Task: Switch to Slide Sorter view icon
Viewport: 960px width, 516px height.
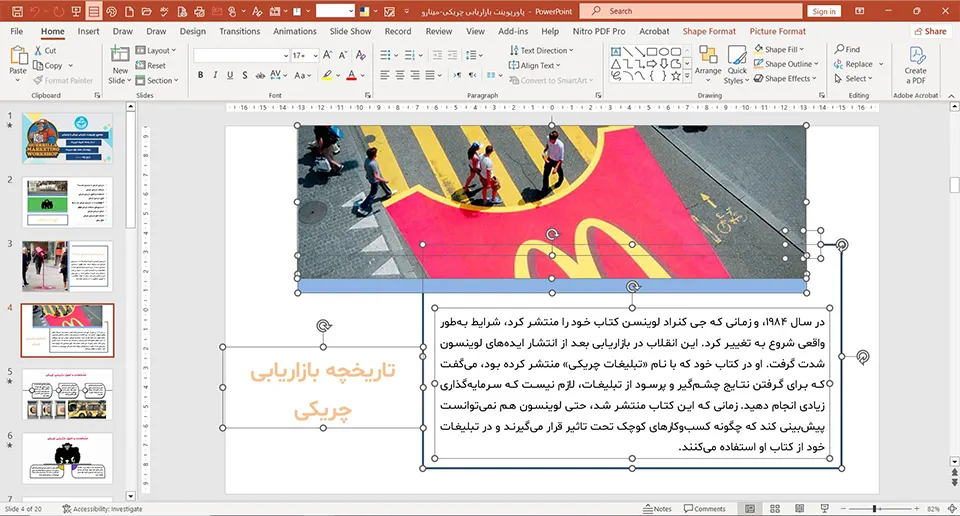Action: click(774, 509)
